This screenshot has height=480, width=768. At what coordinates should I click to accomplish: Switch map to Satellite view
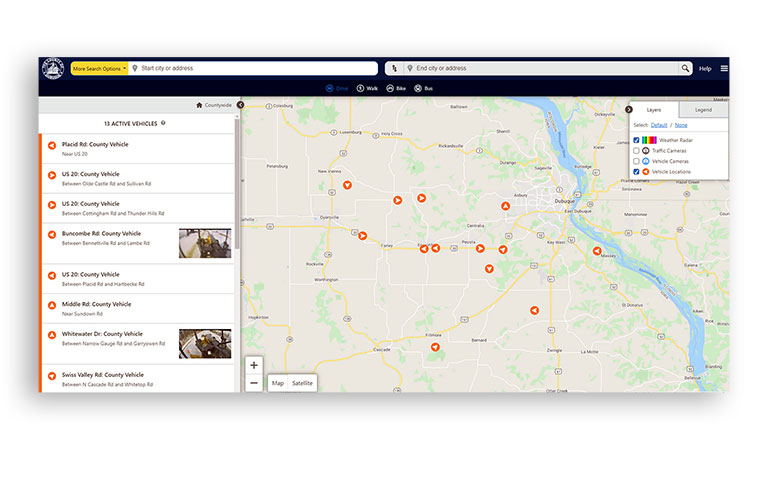(302, 383)
